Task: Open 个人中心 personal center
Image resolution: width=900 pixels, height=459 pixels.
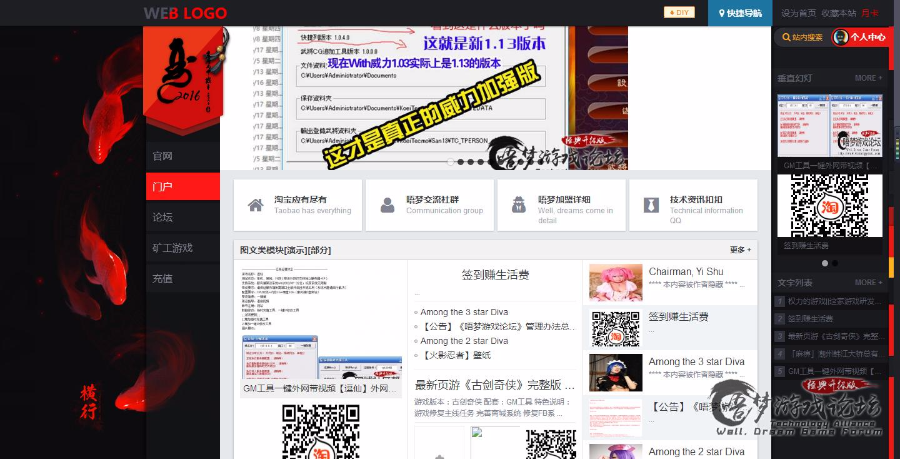Action: pyautogui.click(x=868, y=37)
